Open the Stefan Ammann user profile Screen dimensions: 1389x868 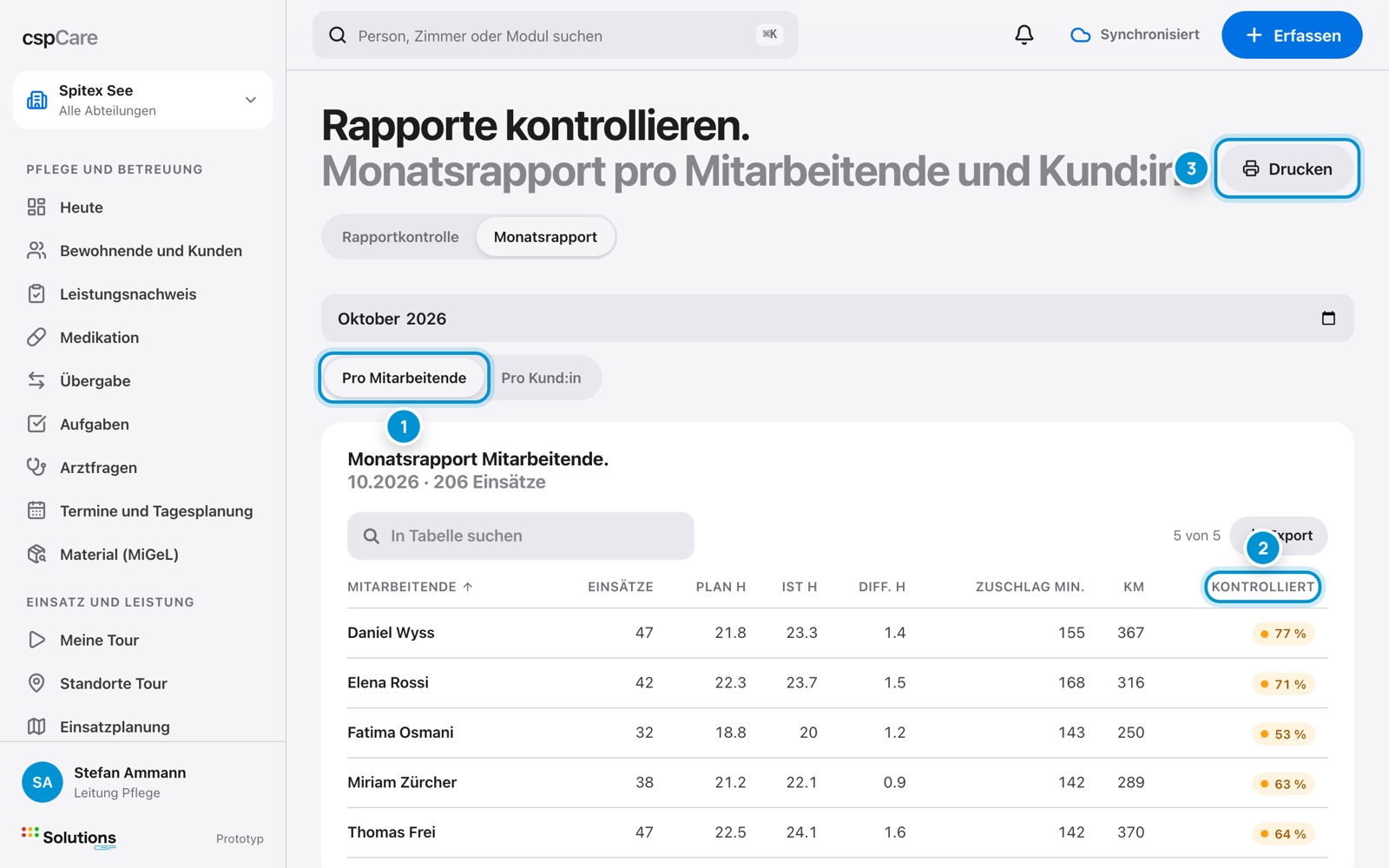coord(143,782)
